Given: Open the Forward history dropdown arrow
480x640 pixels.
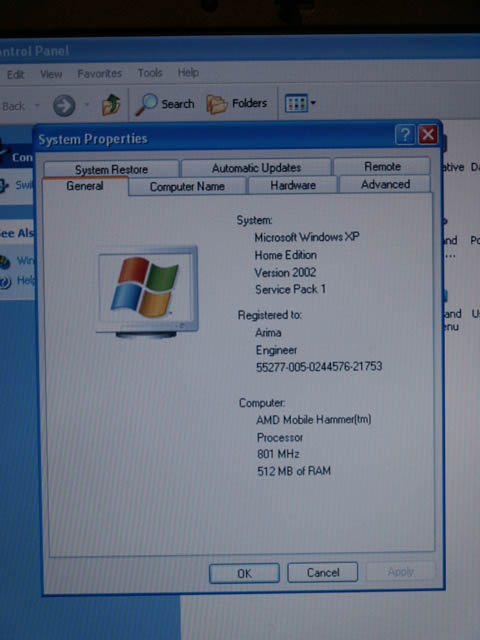Looking at the screenshot, I should pos(87,105).
